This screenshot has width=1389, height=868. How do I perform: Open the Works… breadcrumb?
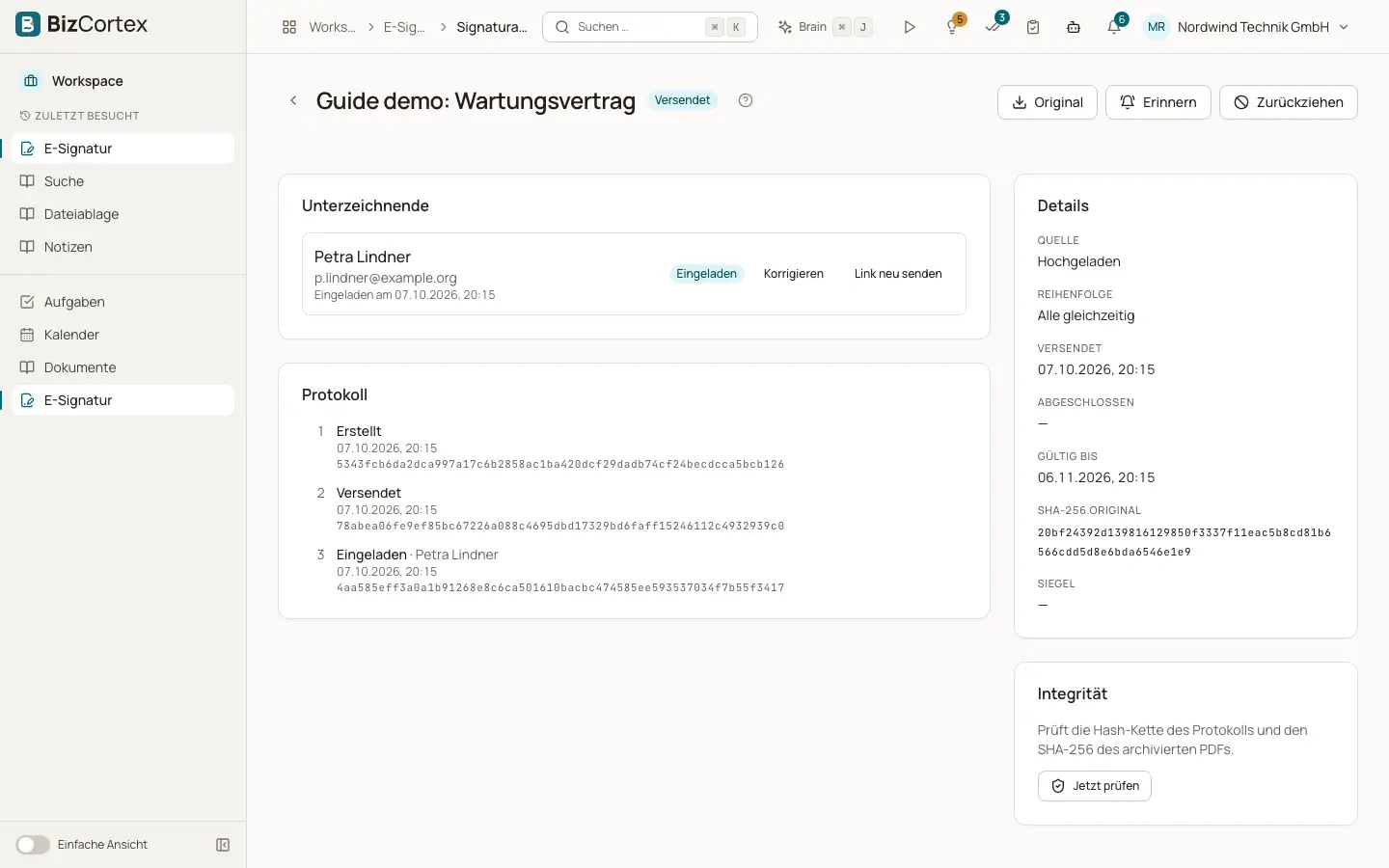tap(332, 27)
